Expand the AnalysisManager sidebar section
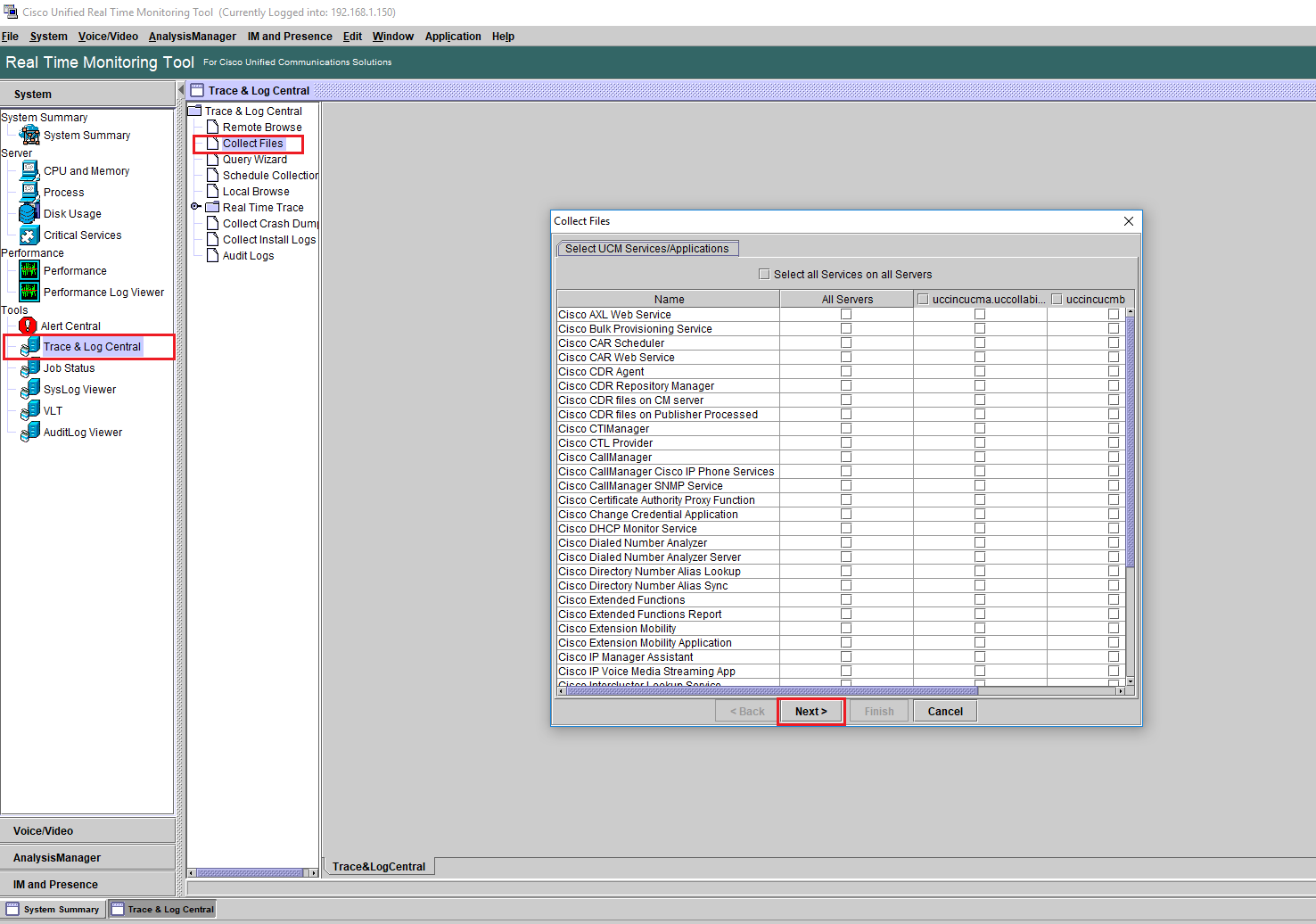 (x=87, y=857)
